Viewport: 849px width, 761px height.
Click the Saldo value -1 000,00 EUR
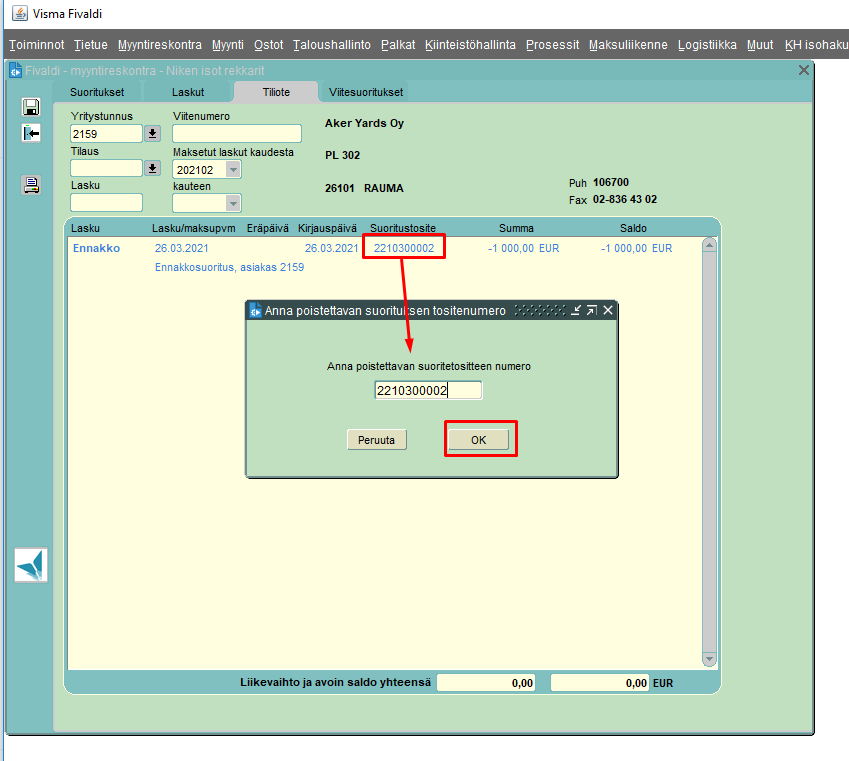[x=637, y=248]
